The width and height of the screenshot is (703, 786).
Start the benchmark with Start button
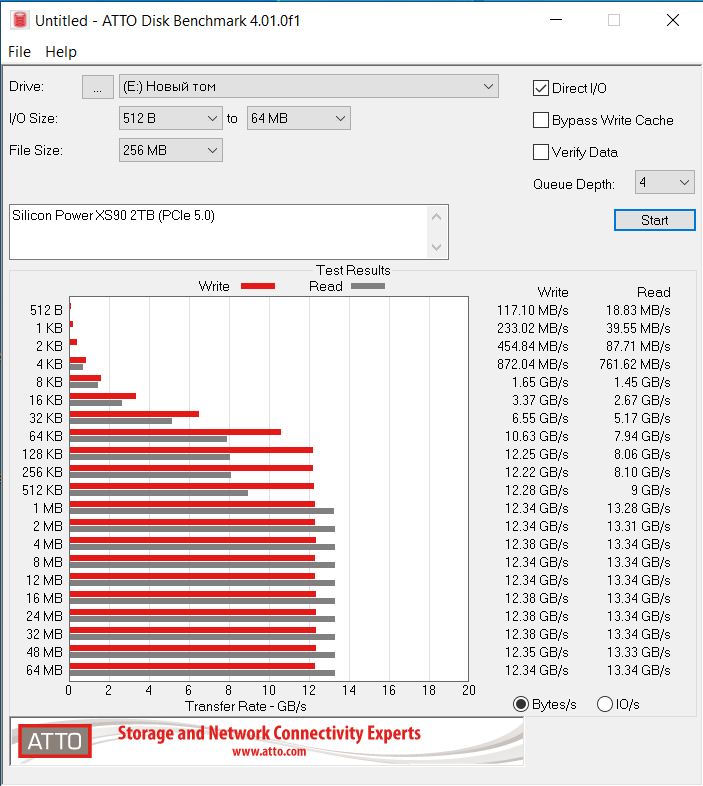point(654,220)
